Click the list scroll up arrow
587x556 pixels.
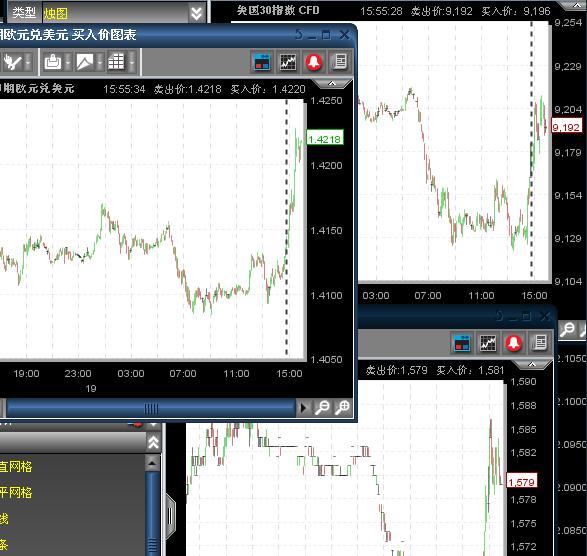click(152, 464)
